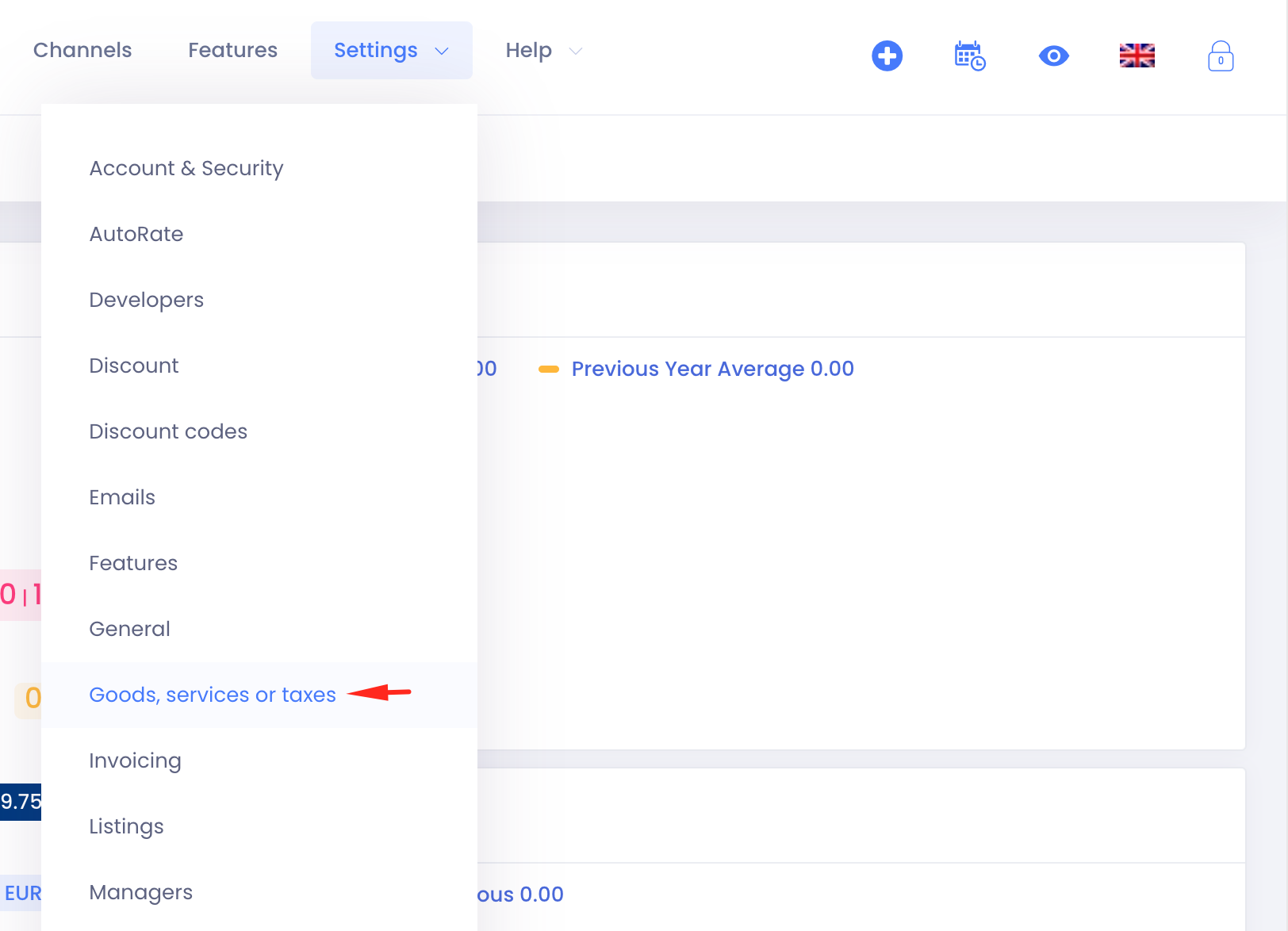Viewport: 1288px width, 931px height.
Task: Select Emails from the dropdown list
Action: (x=122, y=497)
